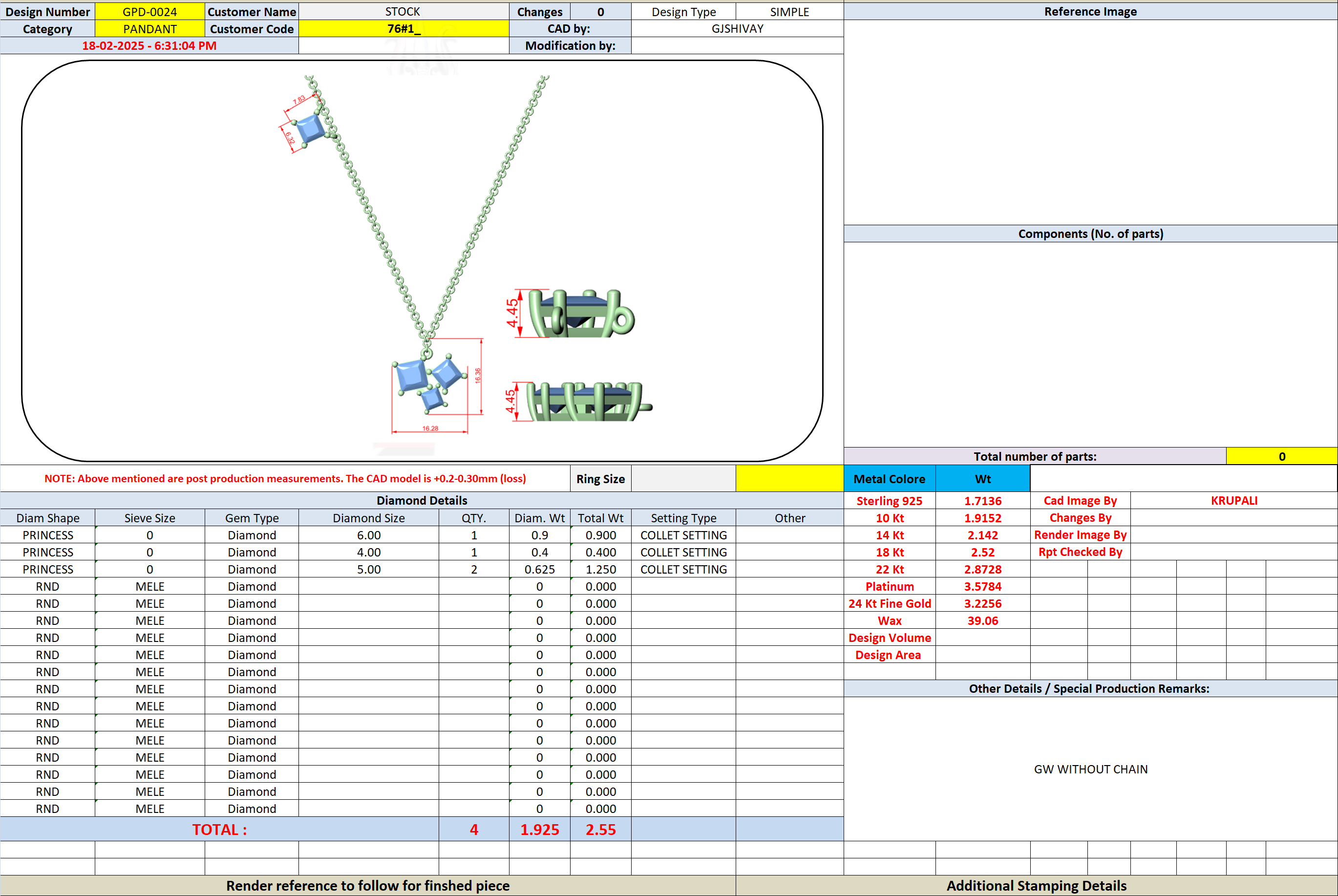Click the Design Volume label
Image resolution: width=1338 pixels, height=896 pixels.
[890, 638]
